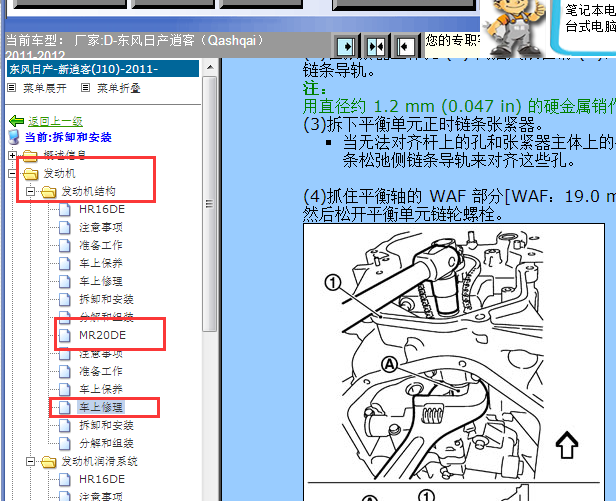Click the center split-arrows panel icon
The height and width of the screenshot is (501, 616).
pos(376,47)
